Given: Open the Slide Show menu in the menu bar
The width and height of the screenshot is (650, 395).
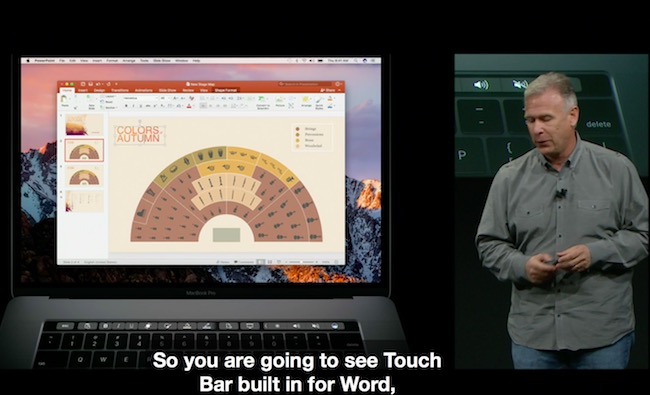Looking at the screenshot, I should 162,61.
